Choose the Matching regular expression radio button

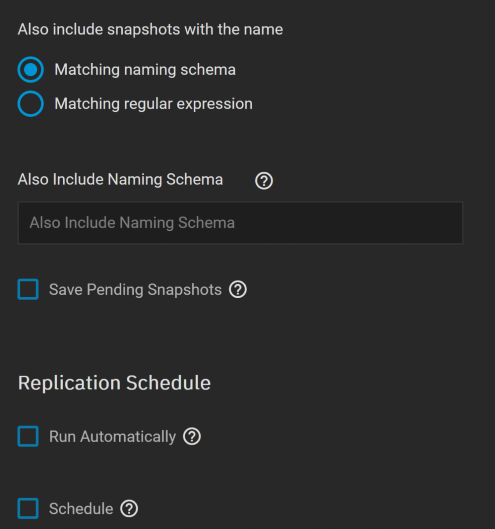31,104
